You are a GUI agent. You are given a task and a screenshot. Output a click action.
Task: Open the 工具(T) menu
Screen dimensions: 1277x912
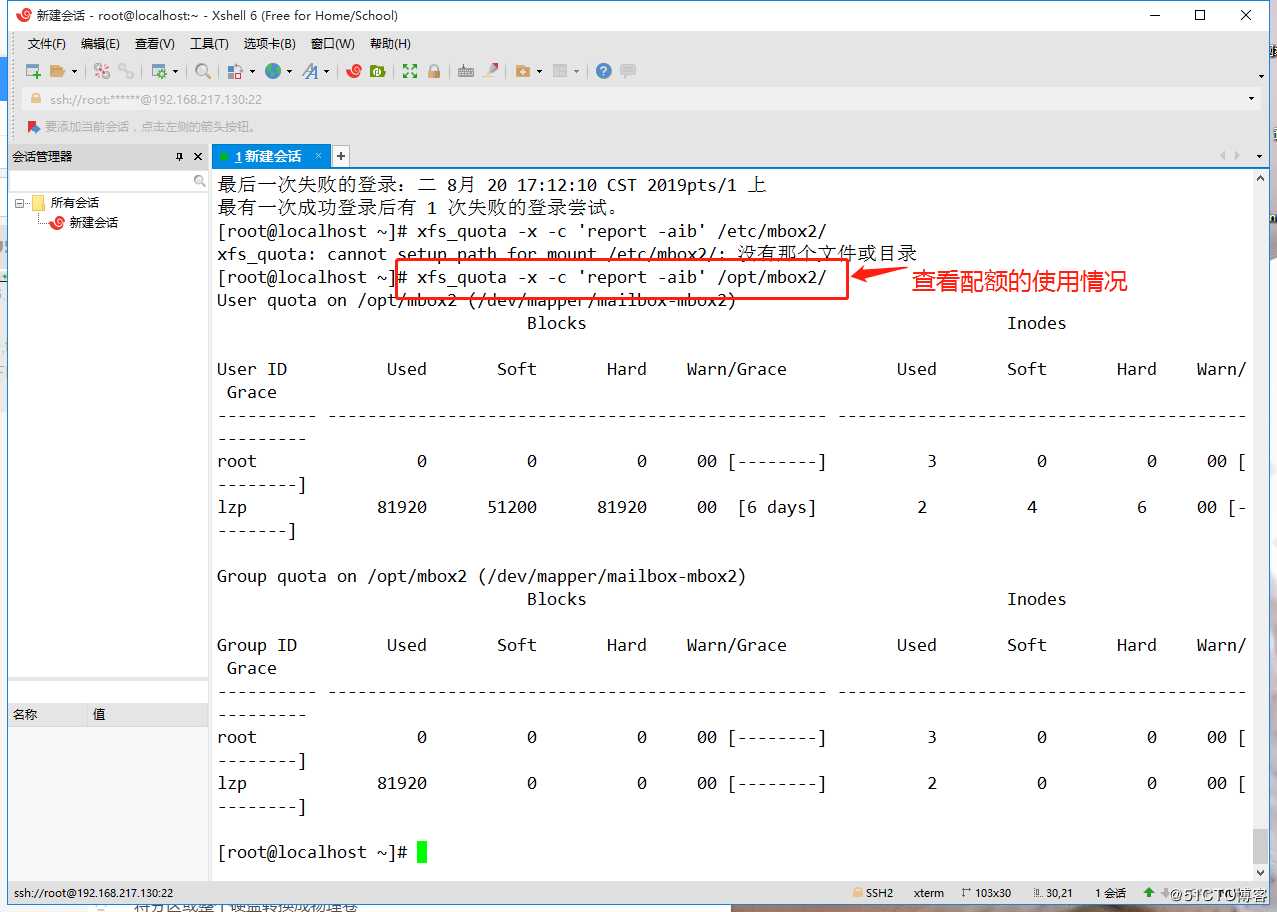pyautogui.click(x=209, y=43)
